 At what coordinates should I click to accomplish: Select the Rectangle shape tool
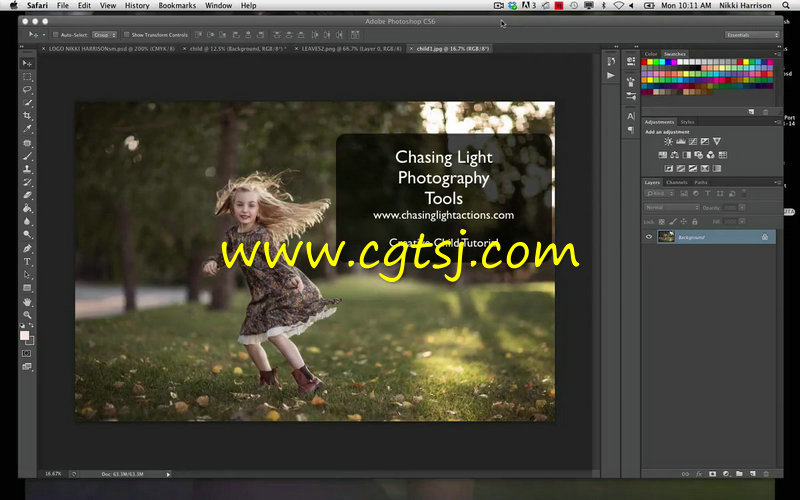point(27,288)
